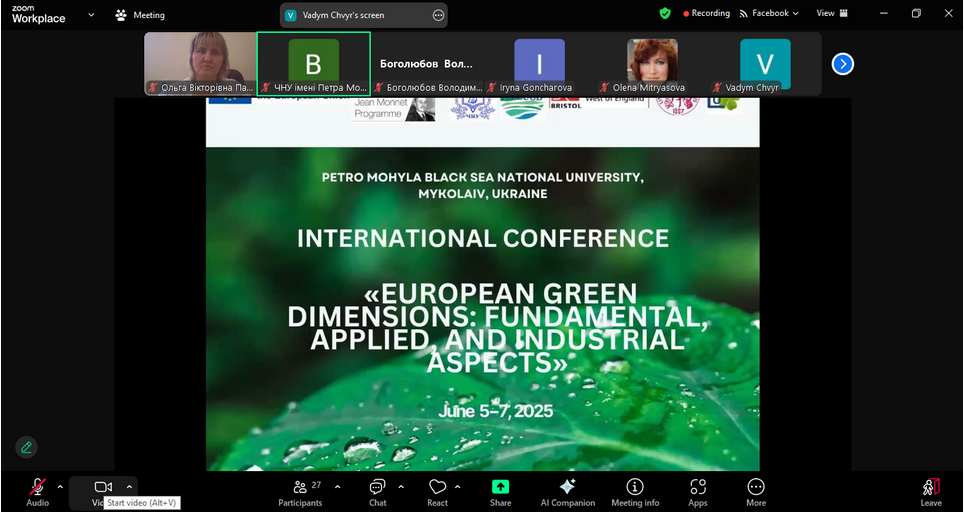The height and width of the screenshot is (512, 964).
Task: Open options for Vadym Chvyr's screen
Action: (x=438, y=15)
